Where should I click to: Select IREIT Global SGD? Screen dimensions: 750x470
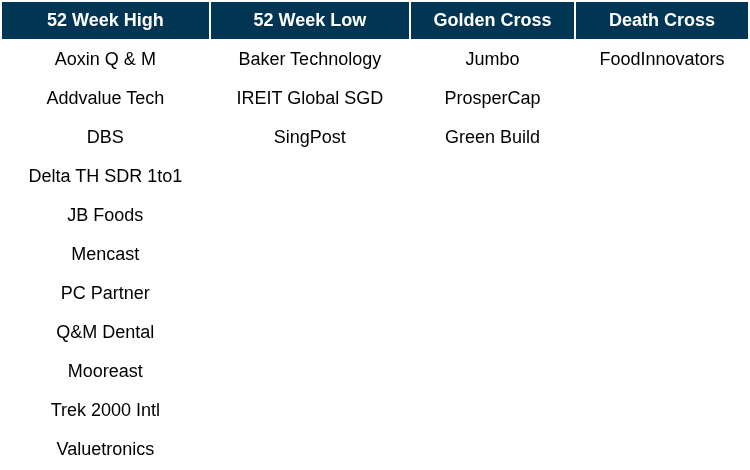tap(310, 98)
